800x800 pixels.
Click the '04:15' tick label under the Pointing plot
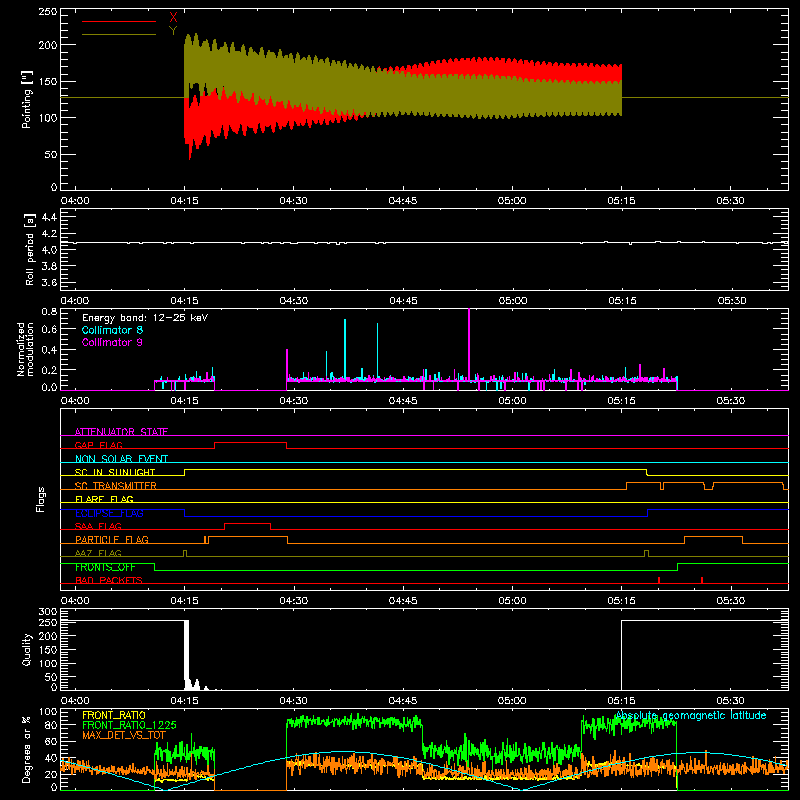click(x=184, y=201)
